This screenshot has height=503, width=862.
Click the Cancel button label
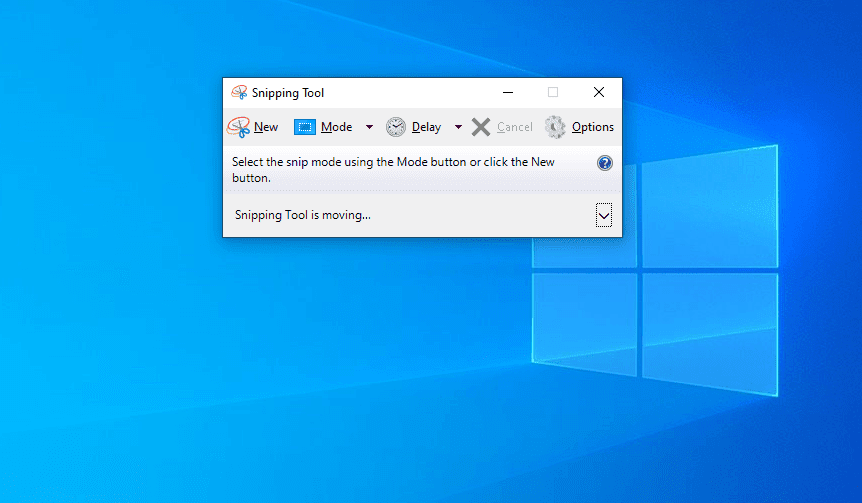515,127
